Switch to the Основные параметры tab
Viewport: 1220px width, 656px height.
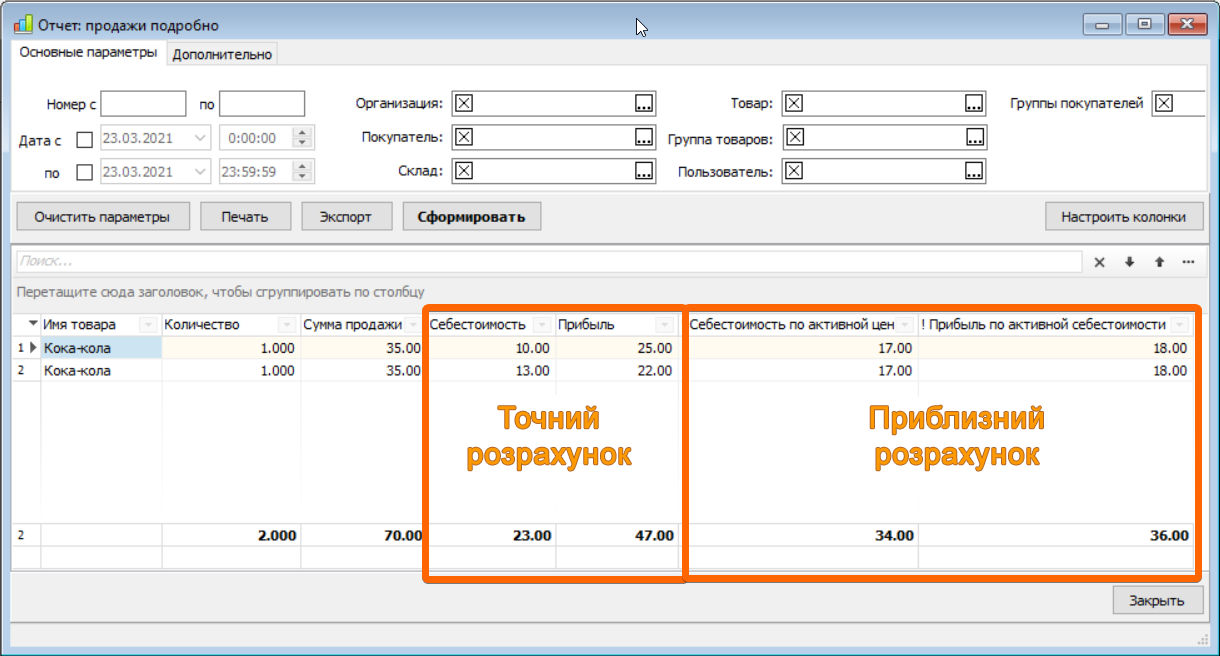click(x=89, y=53)
